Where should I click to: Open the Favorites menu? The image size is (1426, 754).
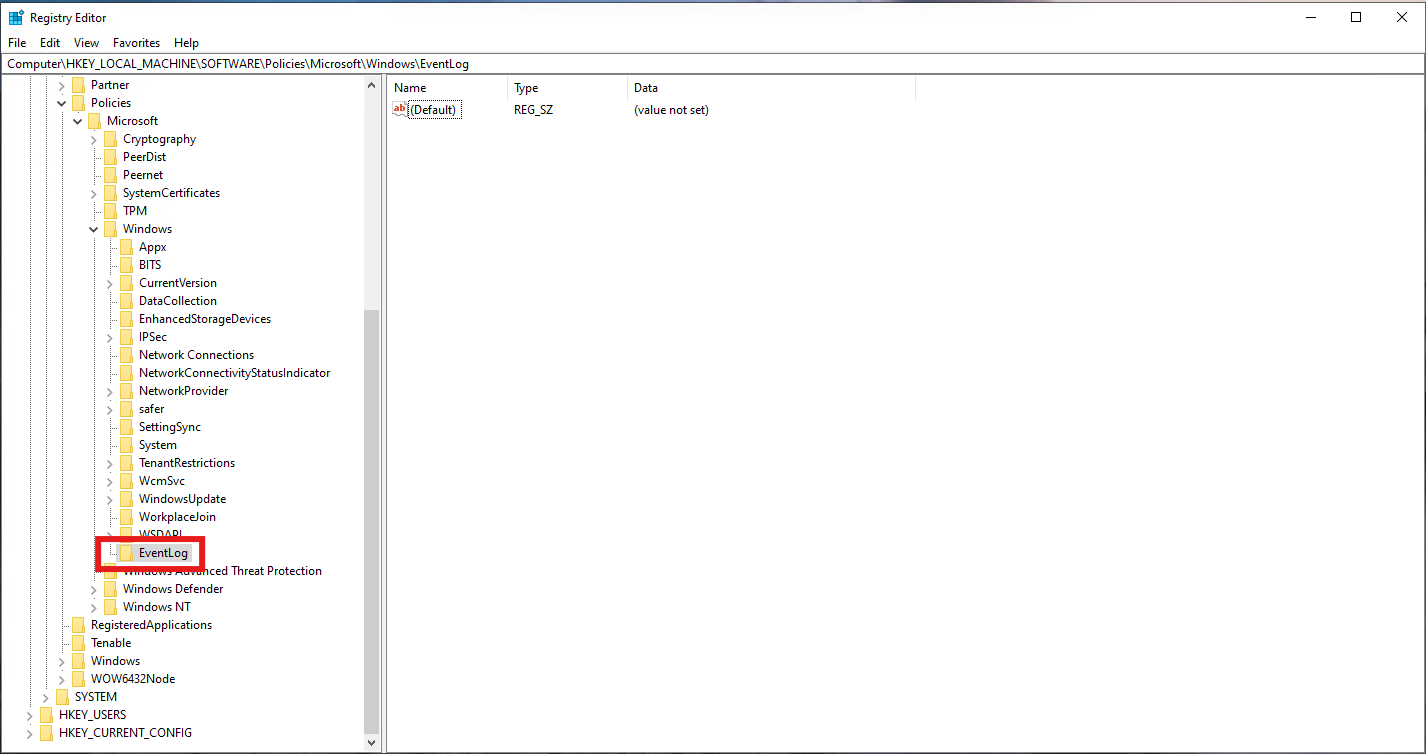click(136, 43)
